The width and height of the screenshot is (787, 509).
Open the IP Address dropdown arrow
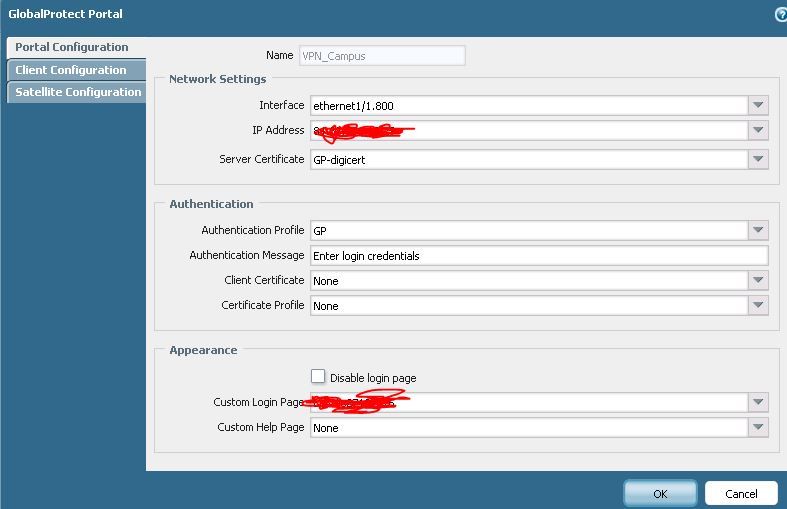[758, 131]
